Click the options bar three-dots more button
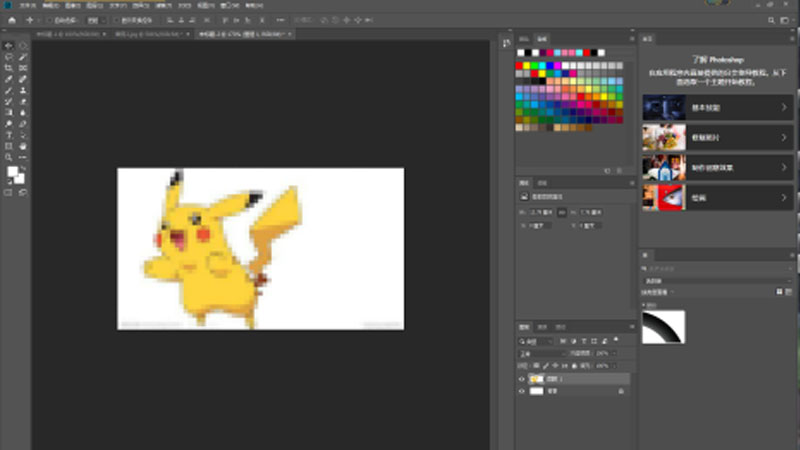This screenshot has width=800, height=450. (x=280, y=20)
